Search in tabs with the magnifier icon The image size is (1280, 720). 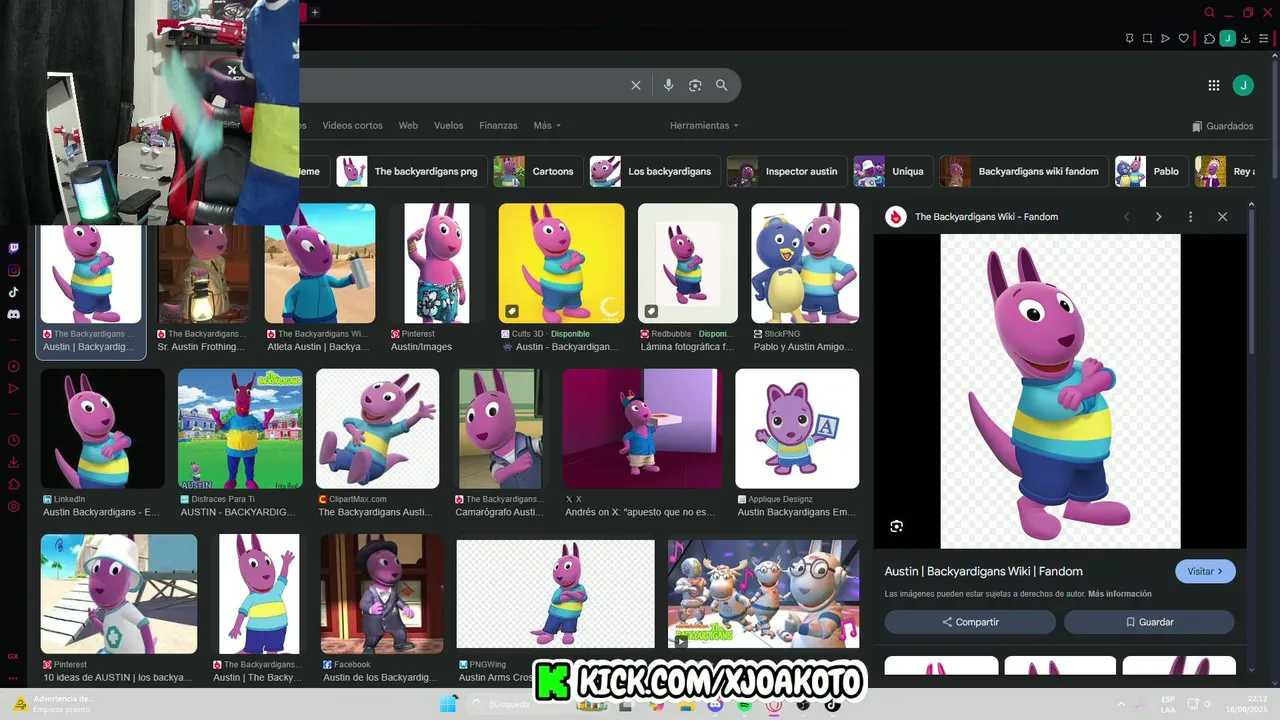click(x=1209, y=12)
